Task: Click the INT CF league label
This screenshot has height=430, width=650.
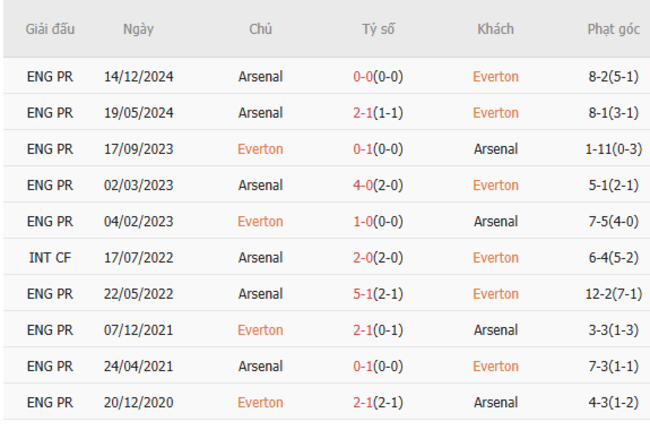Action: (x=49, y=257)
